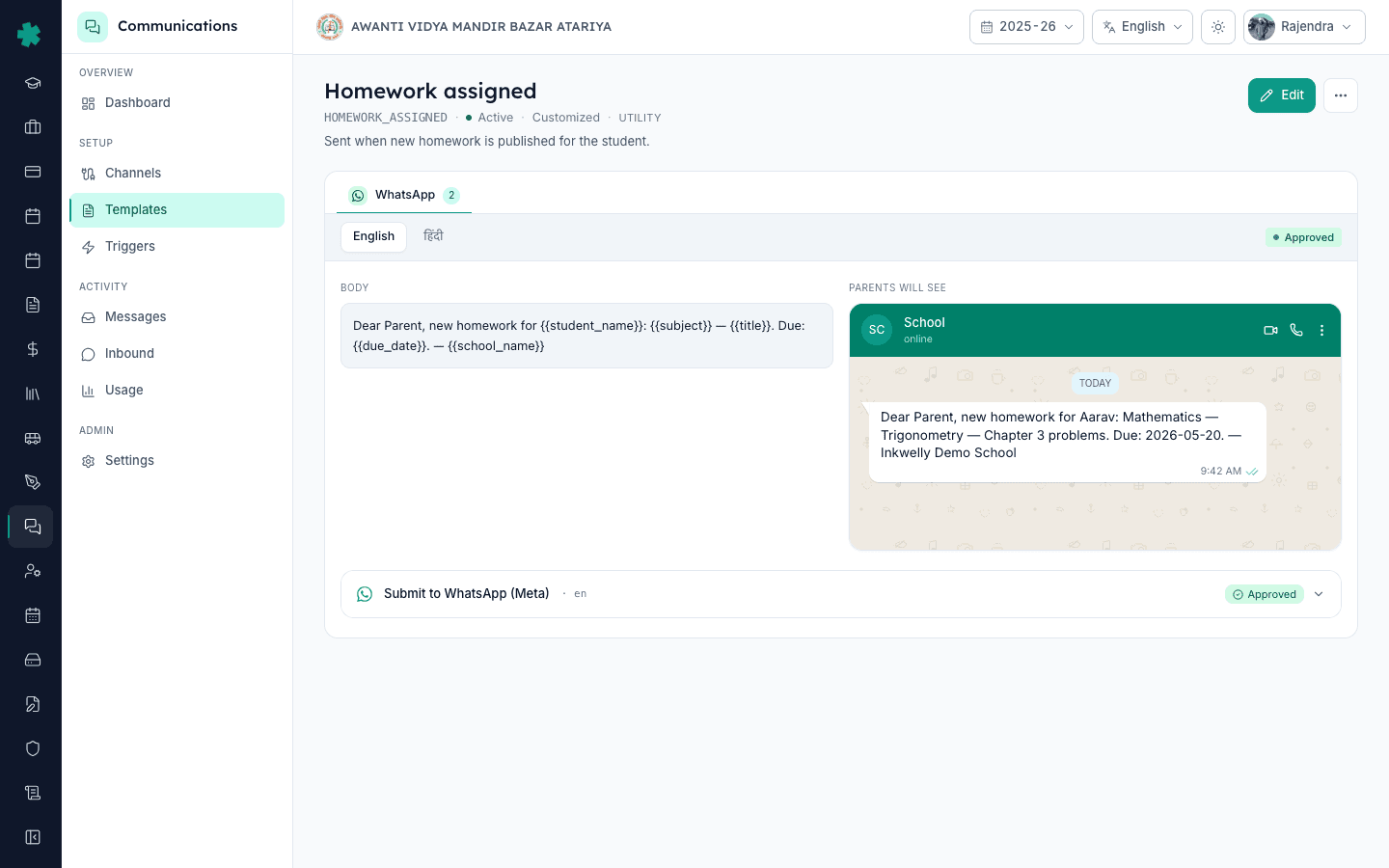Open the user settings rail icon
Image resolution: width=1389 pixels, height=868 pixels.
click(x=33, y=571)
